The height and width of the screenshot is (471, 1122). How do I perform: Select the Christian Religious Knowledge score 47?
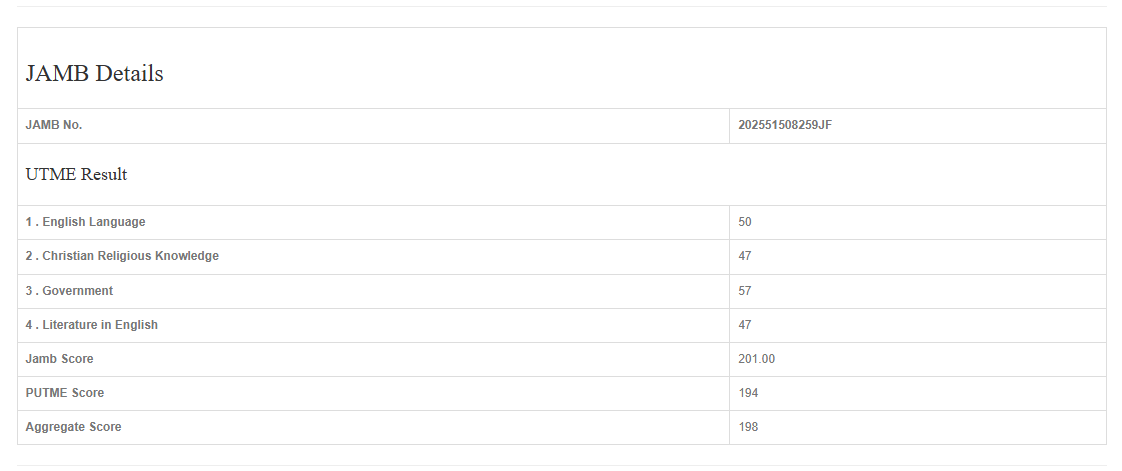pyautogui.click(x=745, y=256)
